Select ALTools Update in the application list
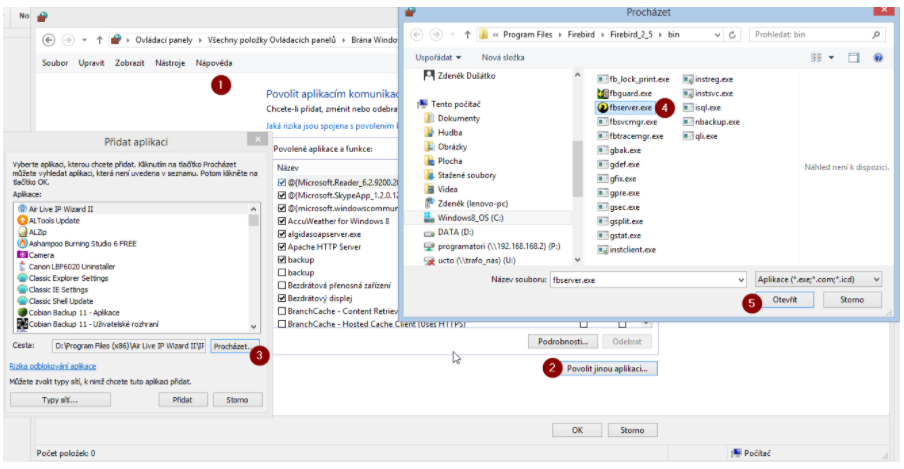This screenshot has height=469, width=904. click(x=53, y=220)
